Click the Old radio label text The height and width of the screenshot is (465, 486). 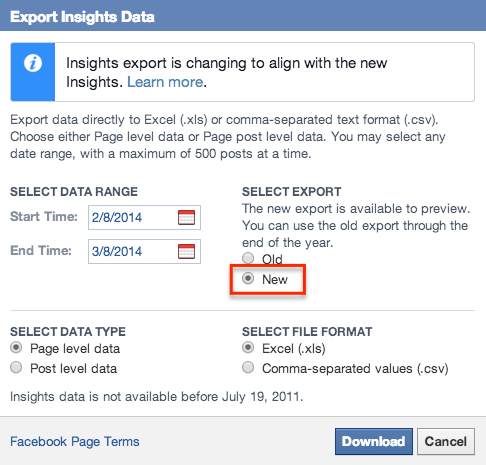(272, 259)
